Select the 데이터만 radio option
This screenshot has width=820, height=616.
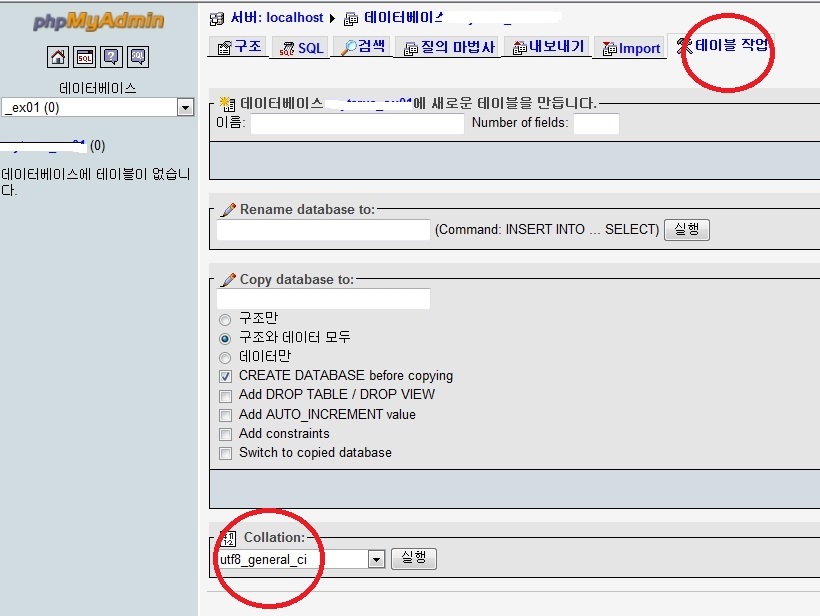click(x=225, y=357)
